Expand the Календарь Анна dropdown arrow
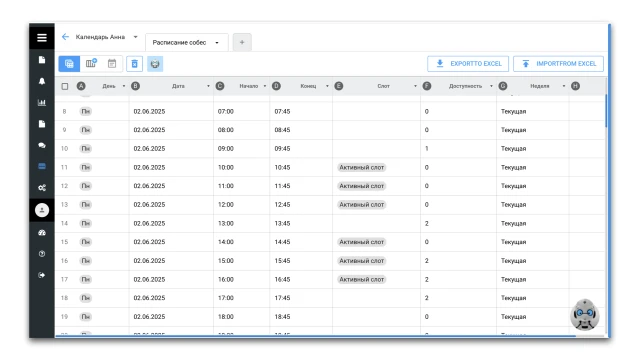This screenshot has height=360, width=640. click(x=136, y=37)
